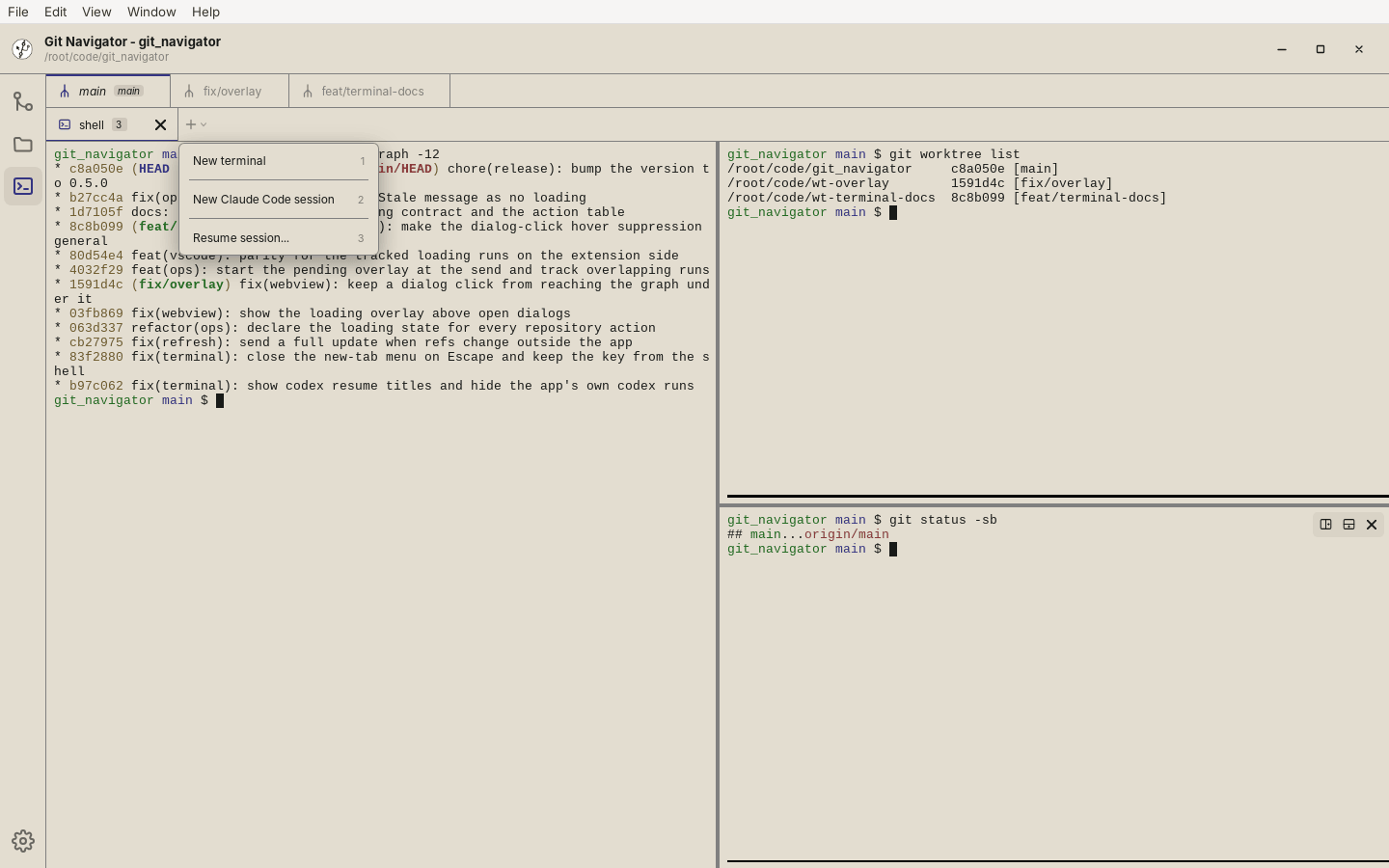This screenshot has width=1389, height=868.
Task: Select the terminal view in sidebar
Action: pos(22,186)
